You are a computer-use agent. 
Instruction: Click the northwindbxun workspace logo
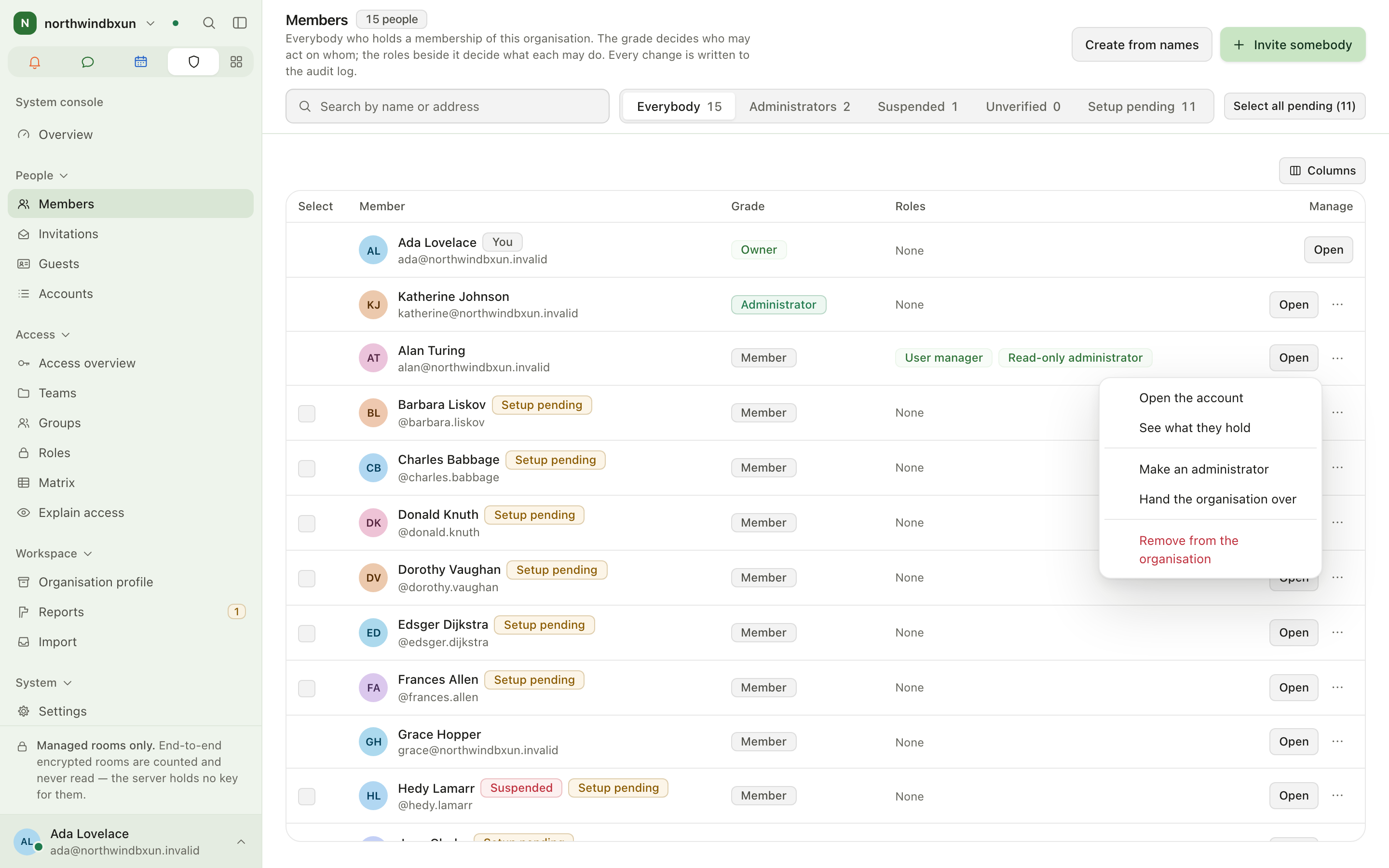(25, 23)
